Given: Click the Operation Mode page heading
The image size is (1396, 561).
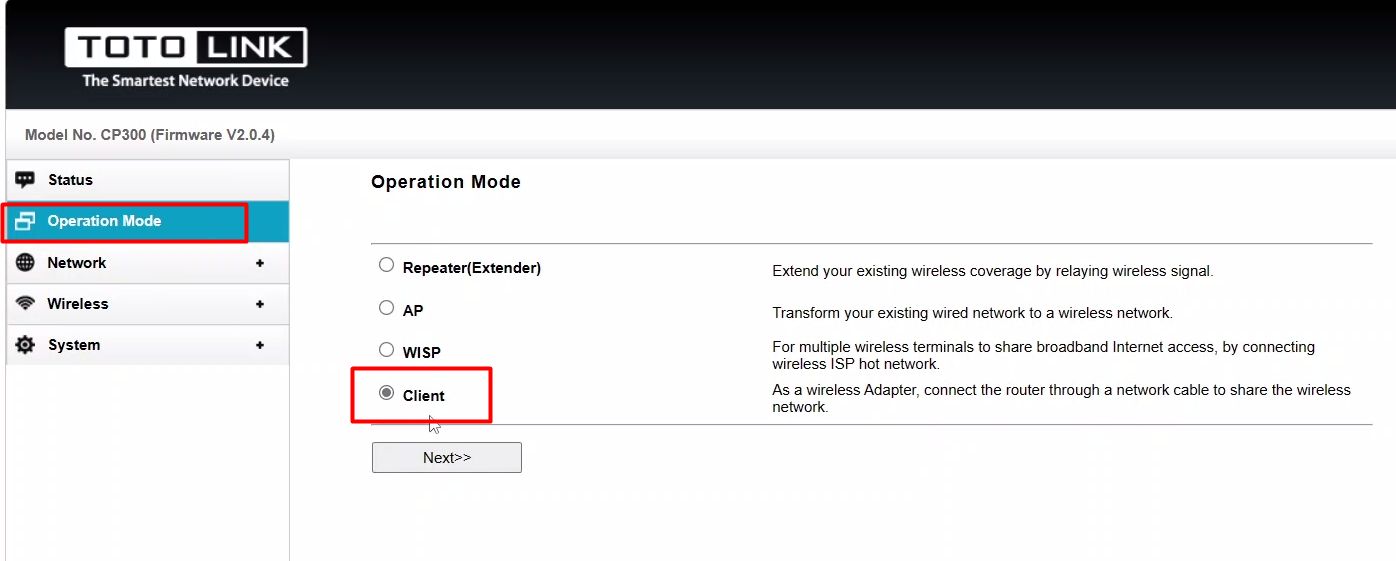Looking at the screenshot, I should (x=446, y=182).
